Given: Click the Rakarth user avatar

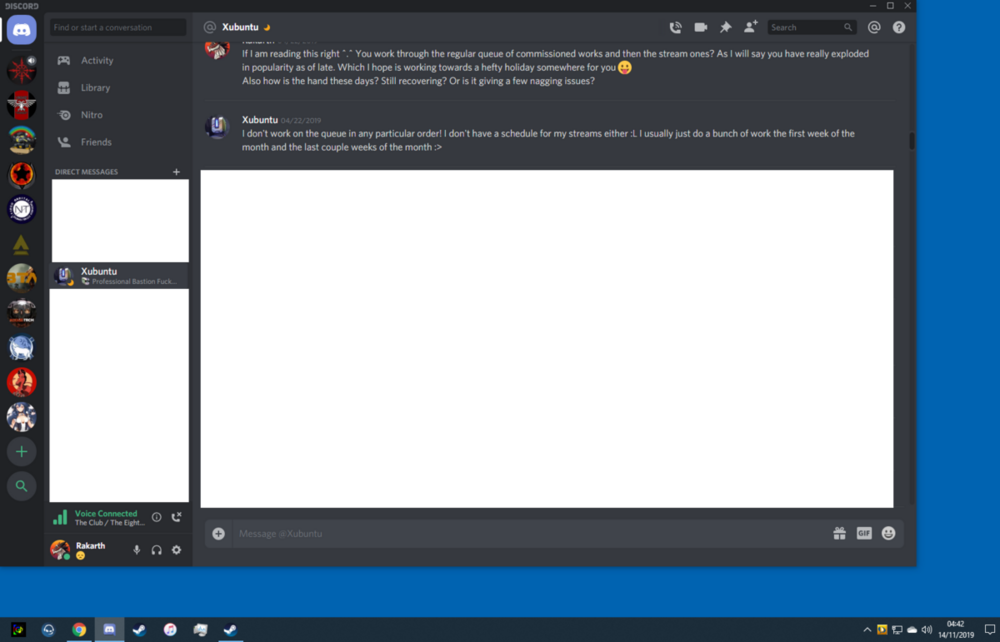Looking at the screenshot, I should tap(60, 550).
